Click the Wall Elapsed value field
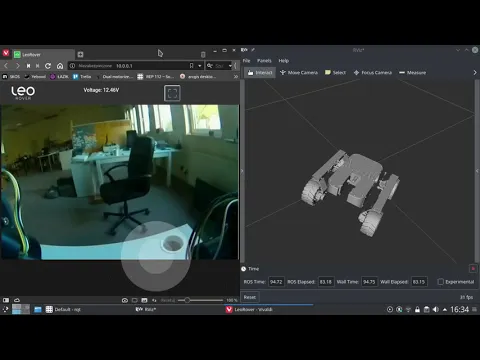Image resolution: width=480 pixels, height=360 pixels. pos(419,282)
